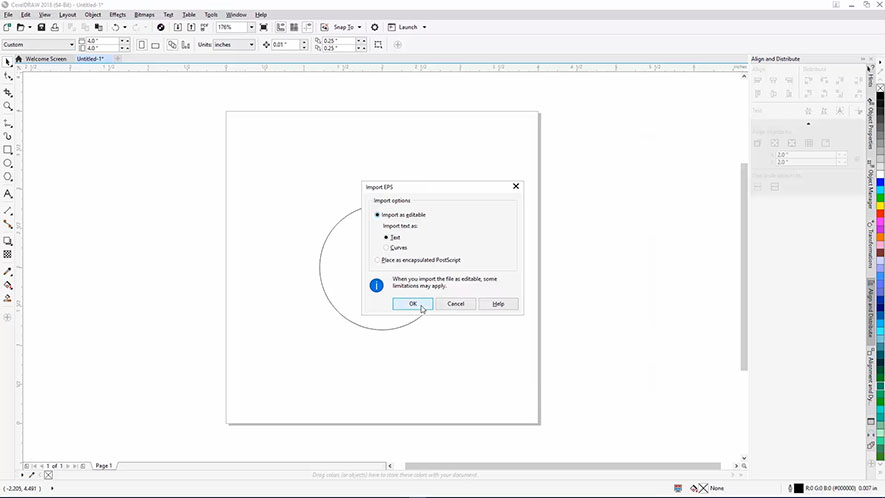885x498 pixels.
Task: Open the zoom level dropdown
Action: click(251, 27)
